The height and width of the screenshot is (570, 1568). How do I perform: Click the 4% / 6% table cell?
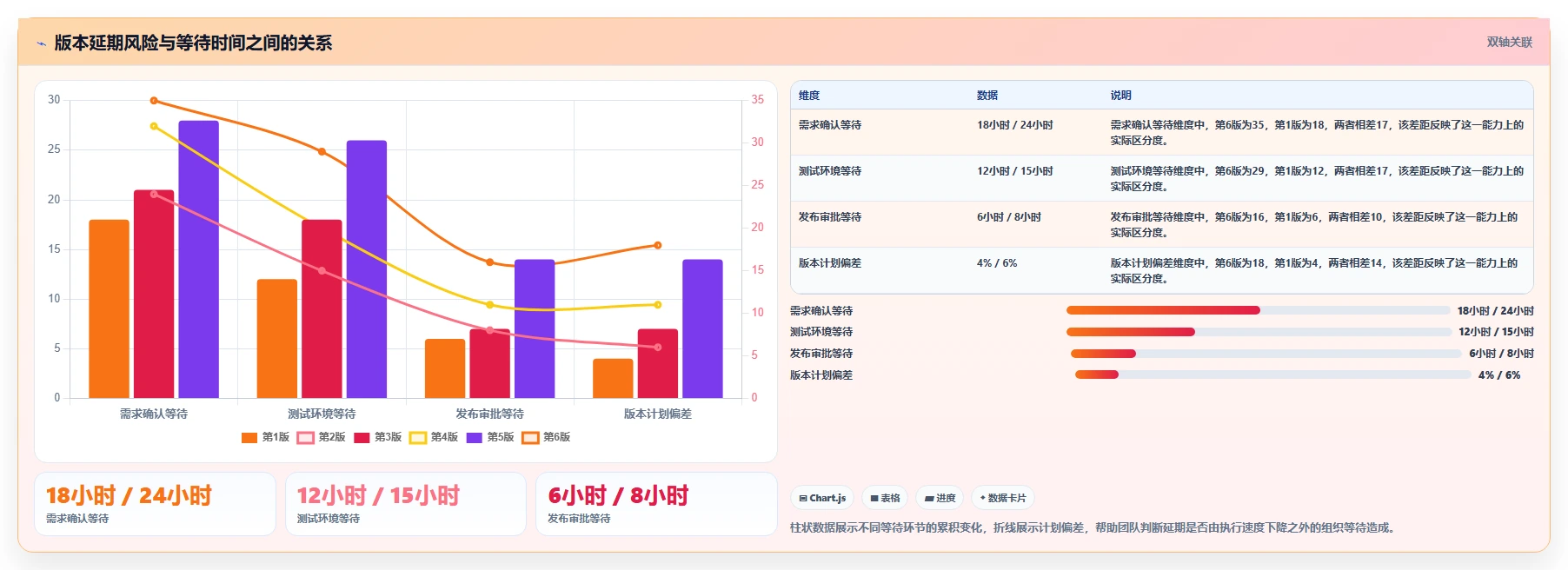click(x=997, y=263)
